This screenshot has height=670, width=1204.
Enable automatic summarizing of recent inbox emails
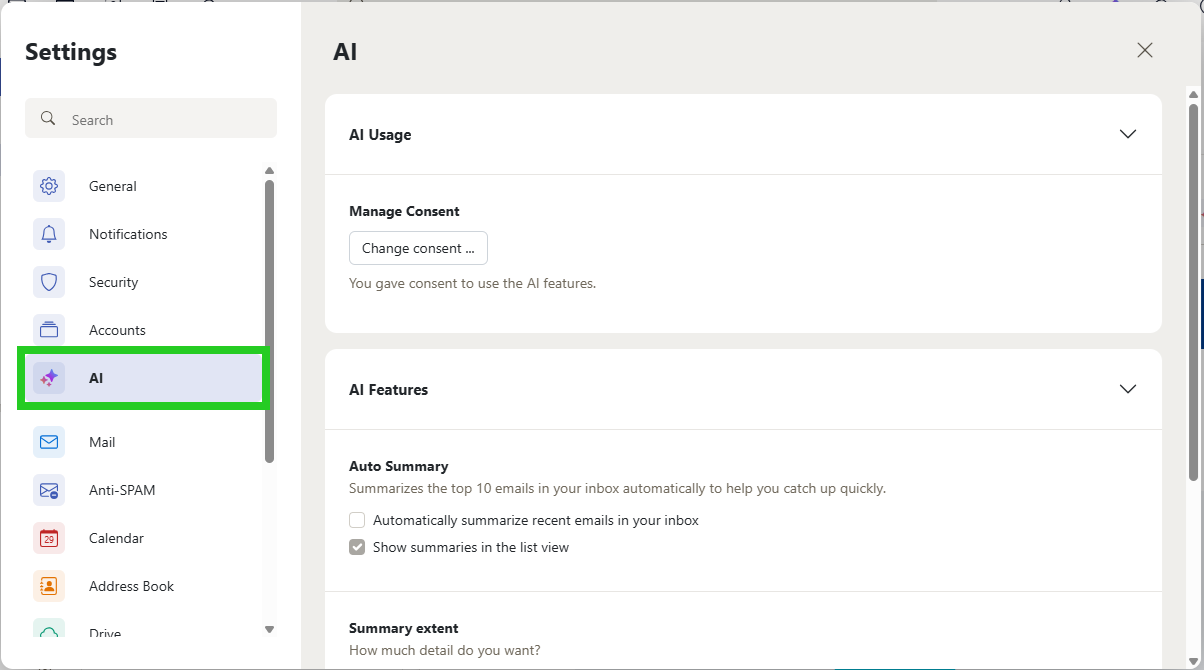[357, 520]
